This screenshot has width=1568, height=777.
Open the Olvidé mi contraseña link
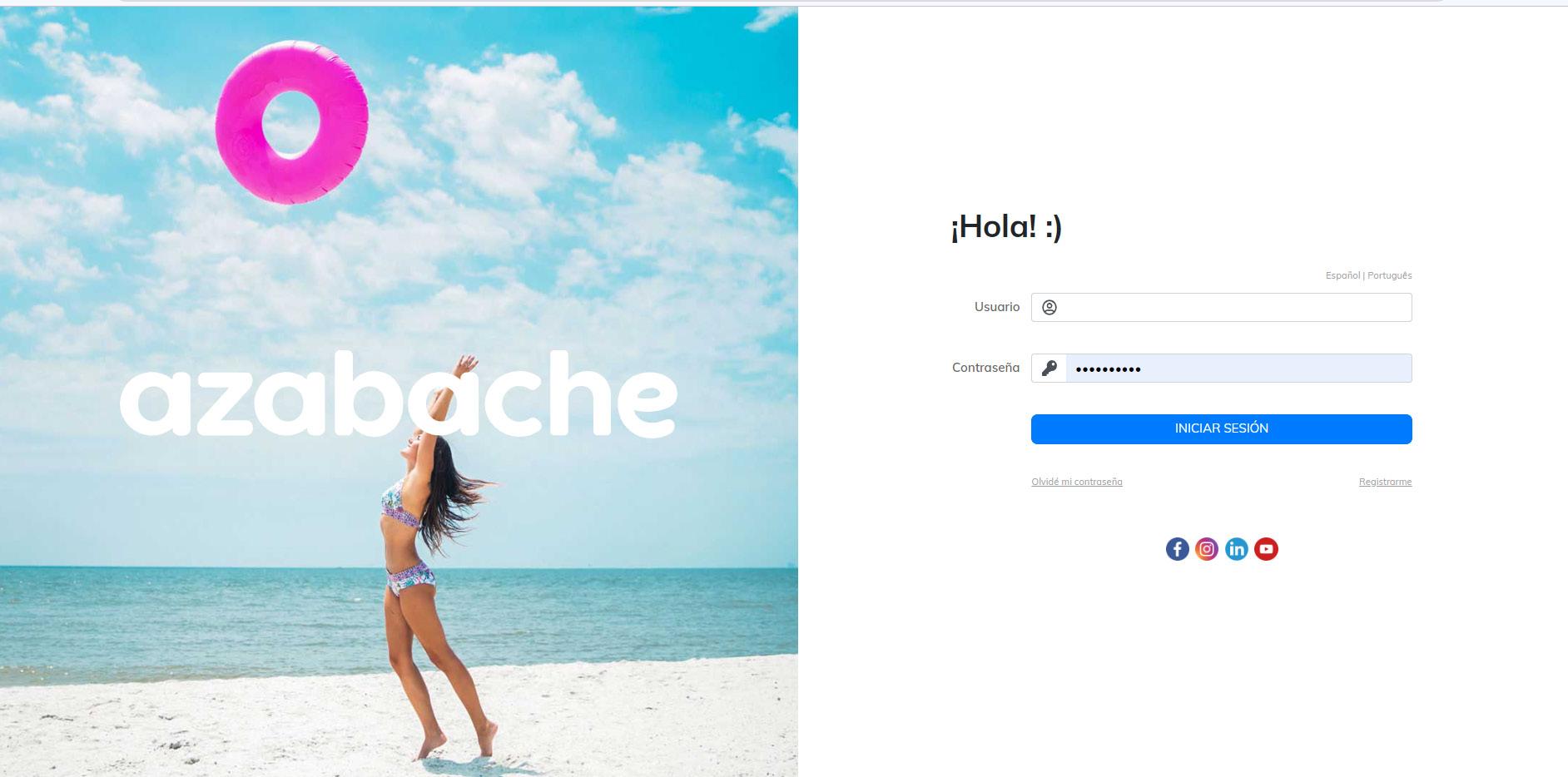click(x=1077, y=482)
